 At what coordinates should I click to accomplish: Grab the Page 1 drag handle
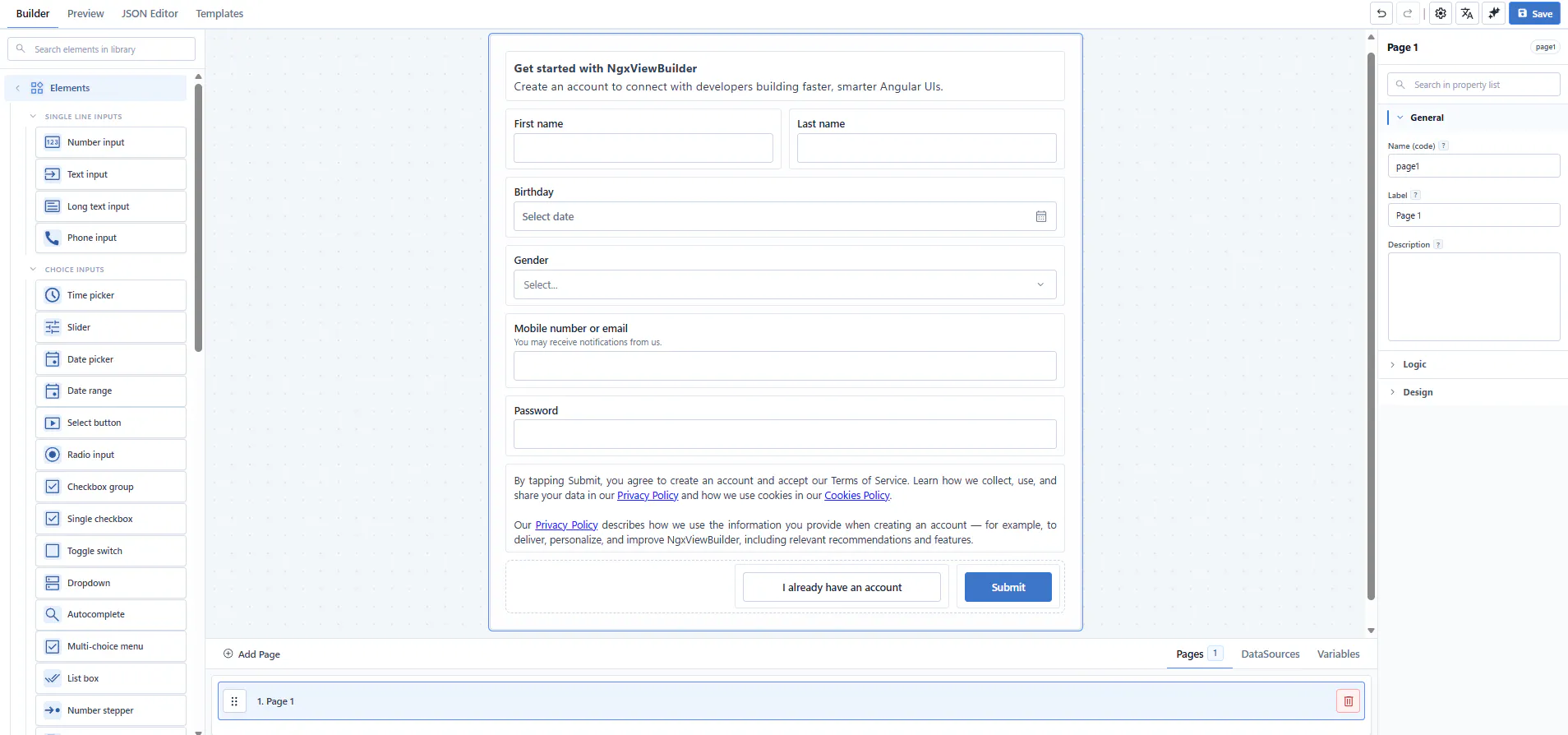(234, 701)
